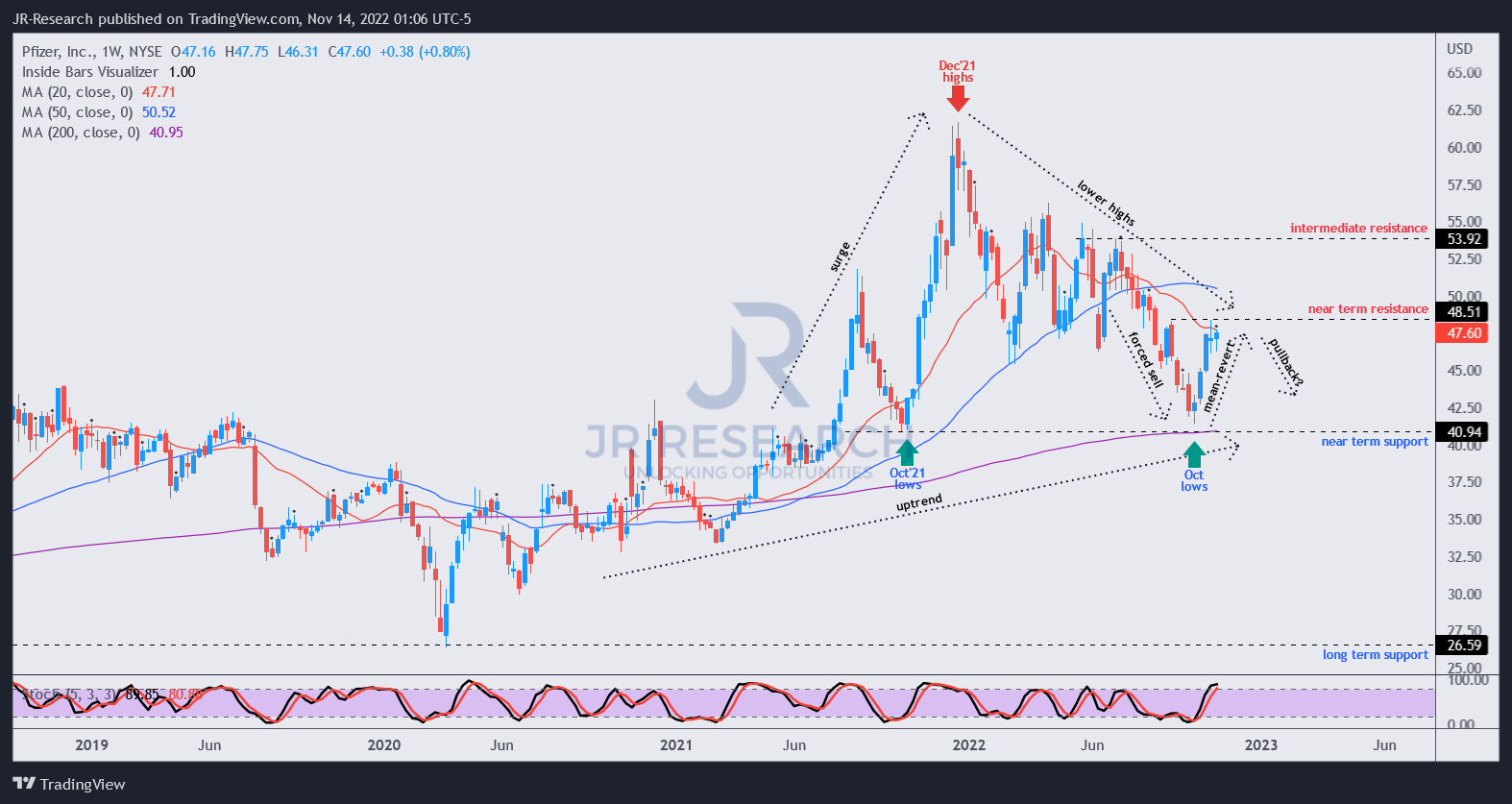
Task: Select the surge annotation text
Action: [840, 256]
